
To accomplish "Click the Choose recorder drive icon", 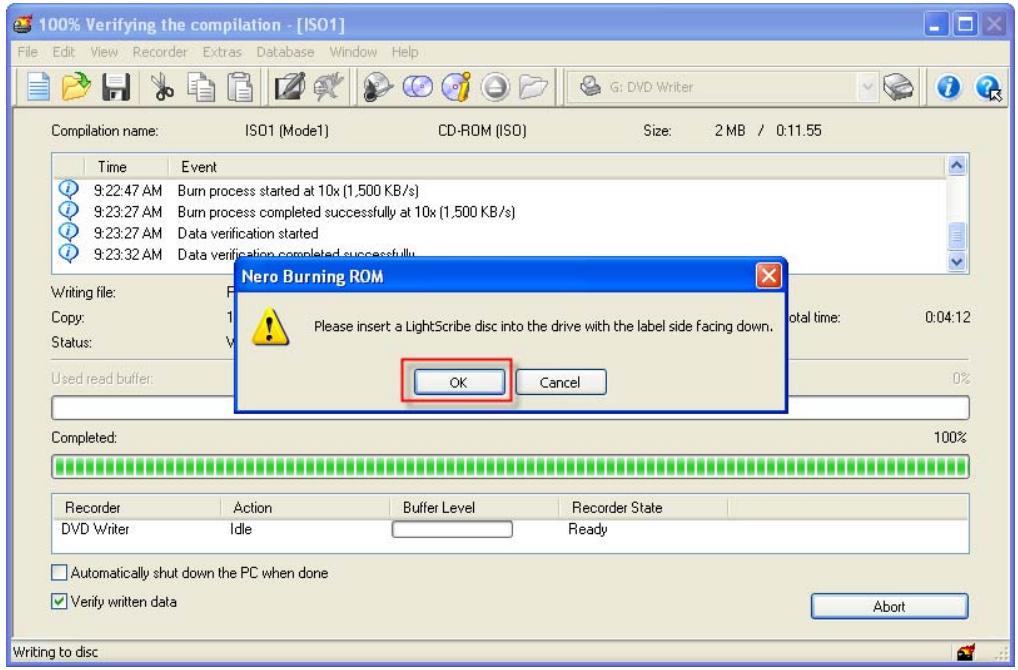I will 899,86.
